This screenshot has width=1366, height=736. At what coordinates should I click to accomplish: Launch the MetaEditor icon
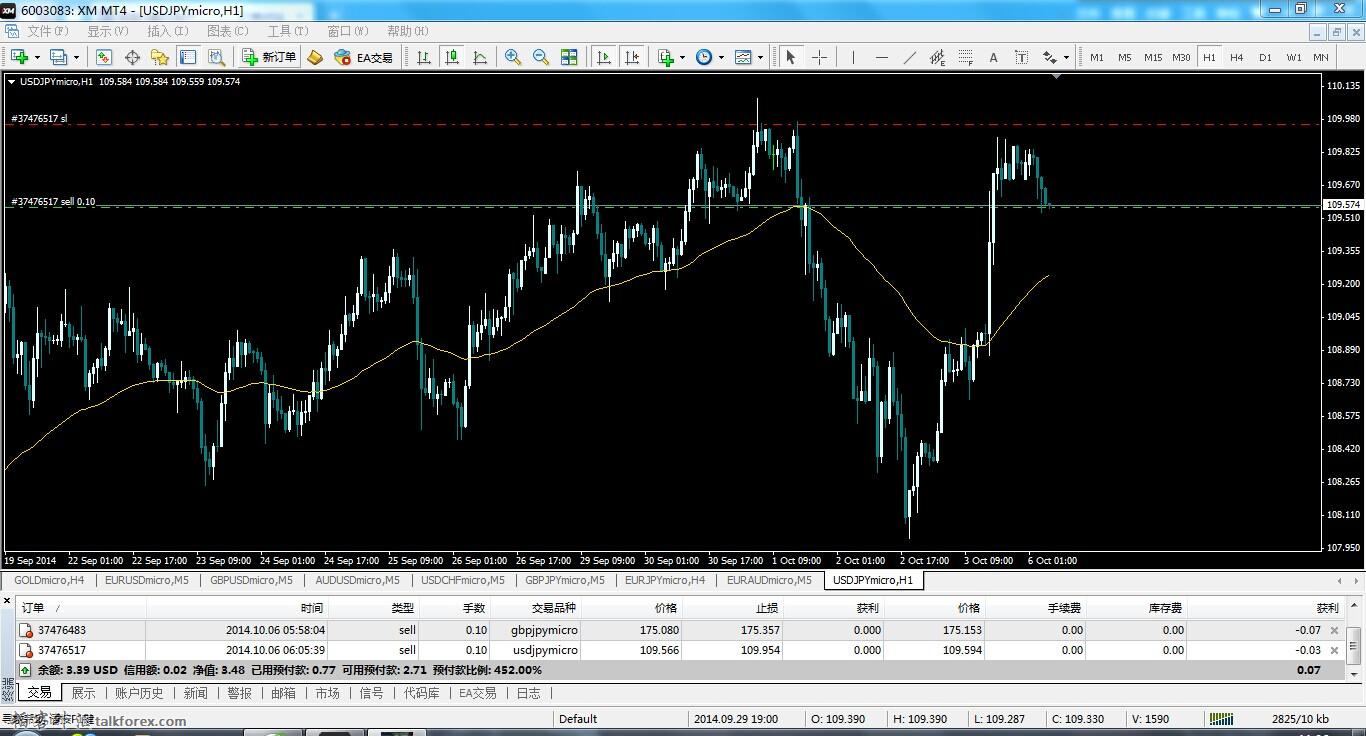point(315,57)
